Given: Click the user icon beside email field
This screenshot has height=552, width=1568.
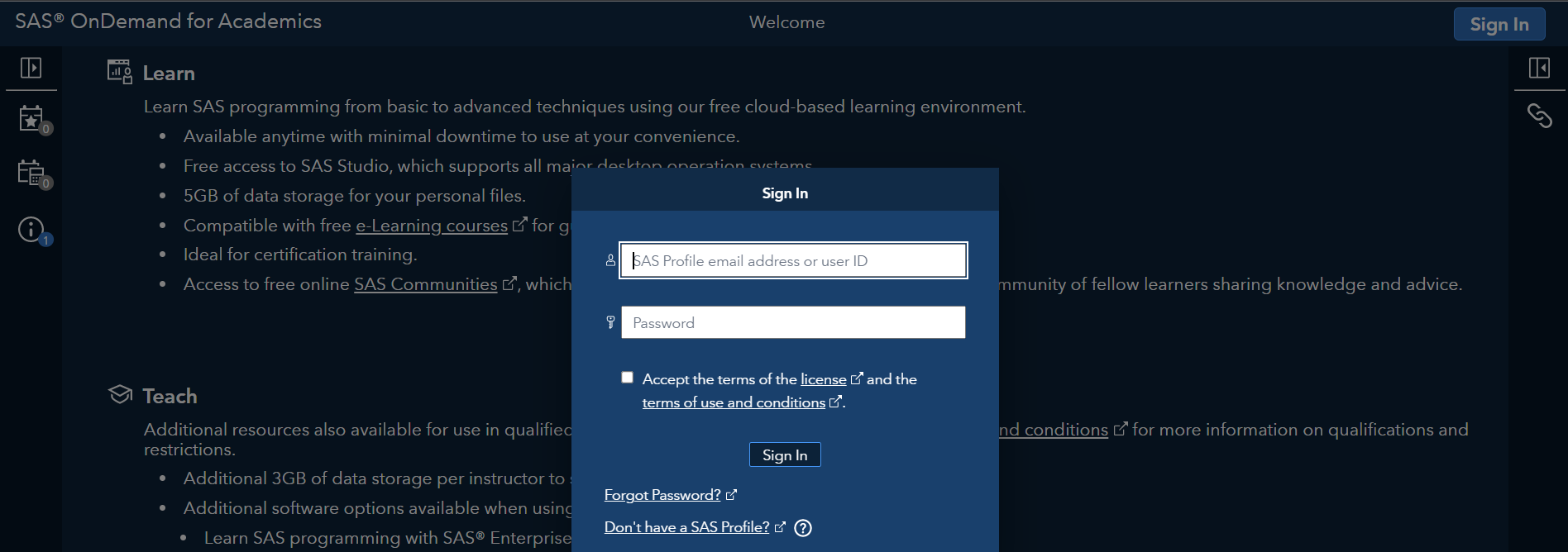Looking at the screenshot, I should point(610,260).
